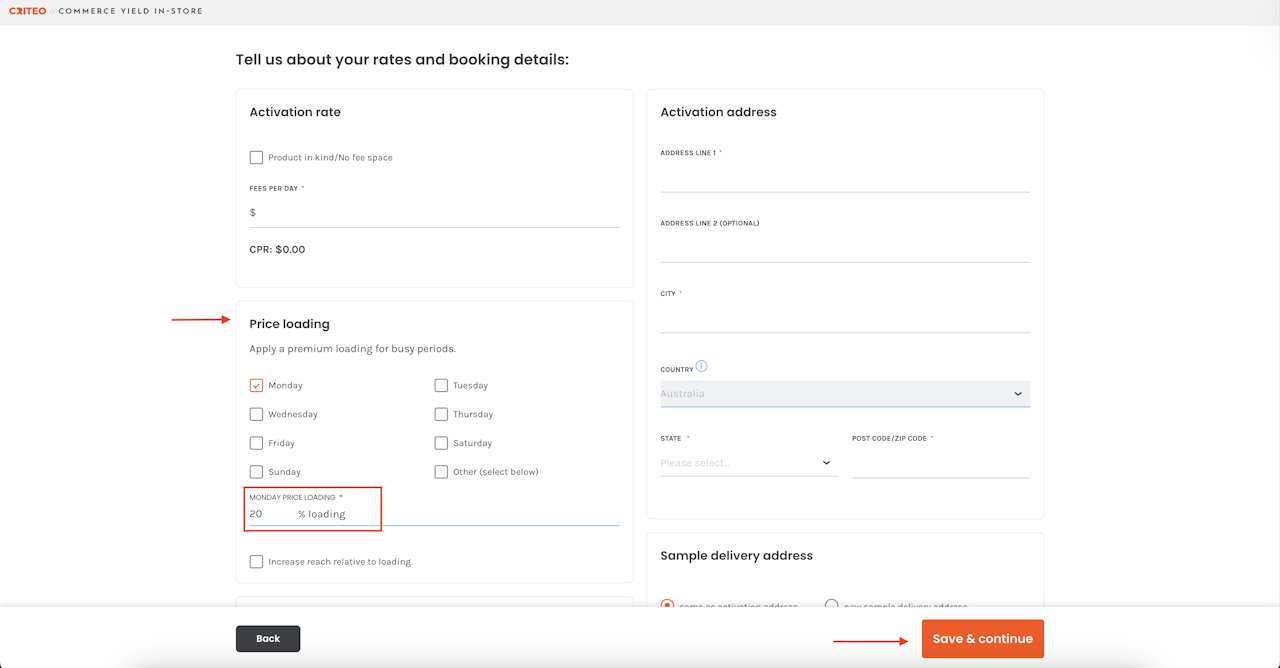This screenshot has height=668, width=1280.
Task: Toggle Increase reach relative to loading
Action: pos(257,562)
